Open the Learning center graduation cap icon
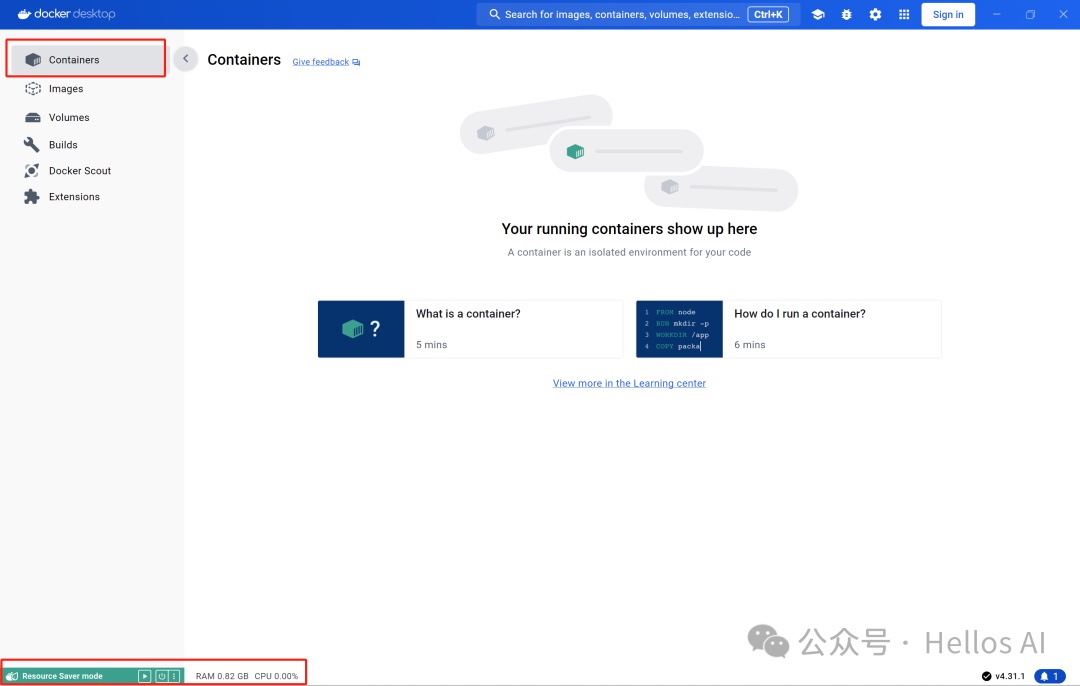1080x686 pixels. tap(818, 14)
